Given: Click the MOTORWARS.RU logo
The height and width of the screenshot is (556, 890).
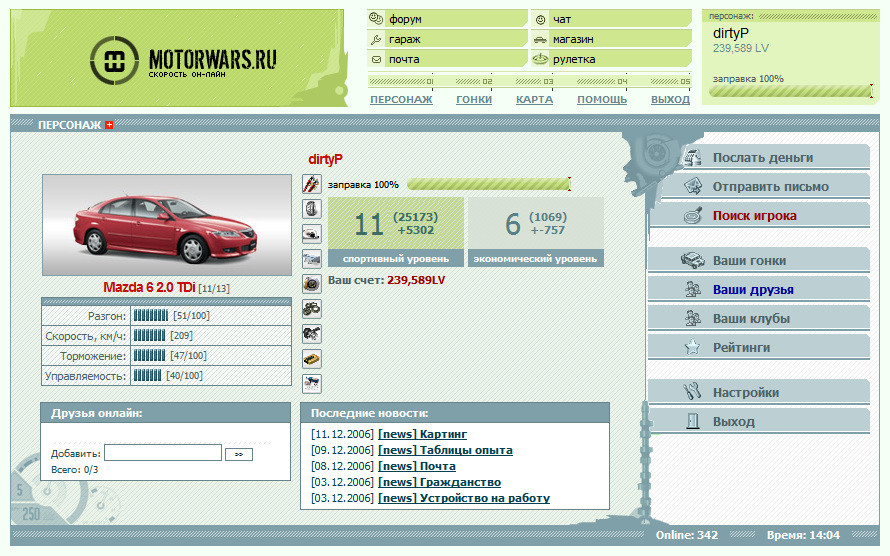Looking at the screenshot, I should coord(183,61).
